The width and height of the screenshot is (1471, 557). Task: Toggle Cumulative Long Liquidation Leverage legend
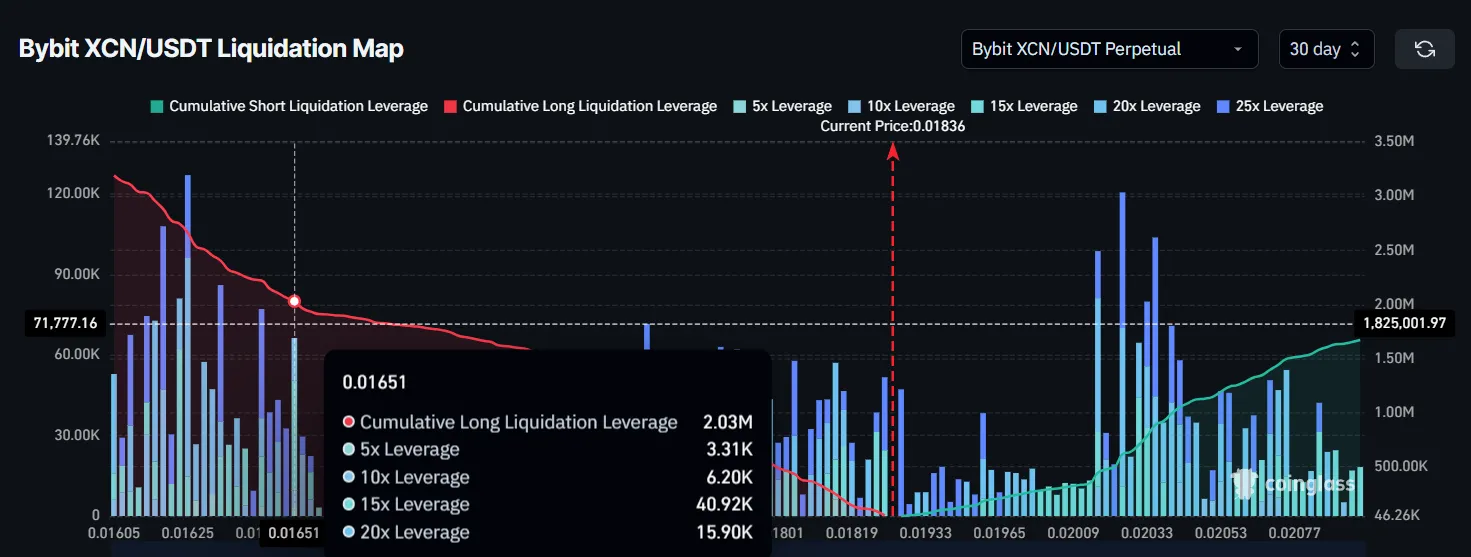(x=580, y=106)
